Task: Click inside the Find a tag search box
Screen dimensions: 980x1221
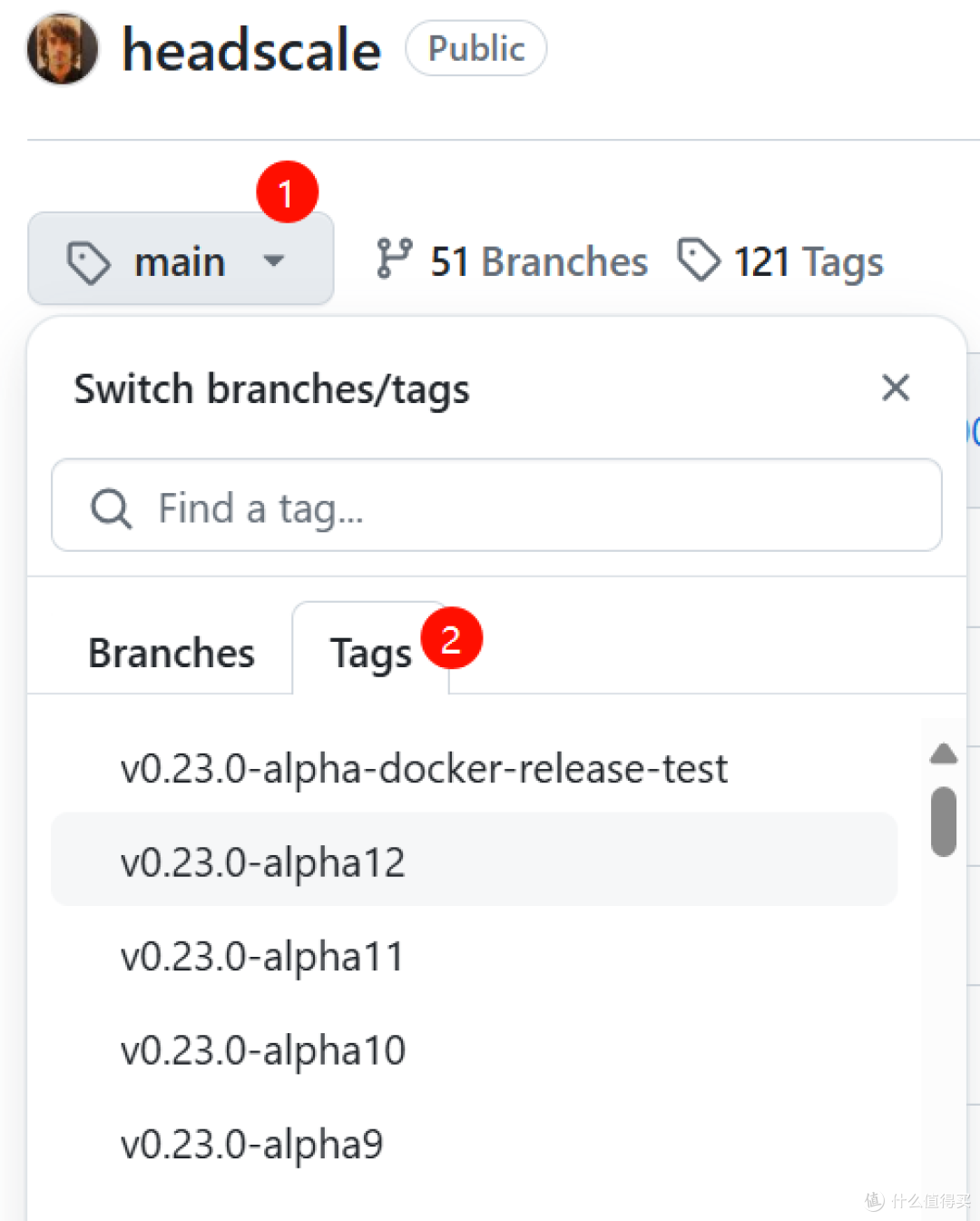Action: tap(497, 507)
